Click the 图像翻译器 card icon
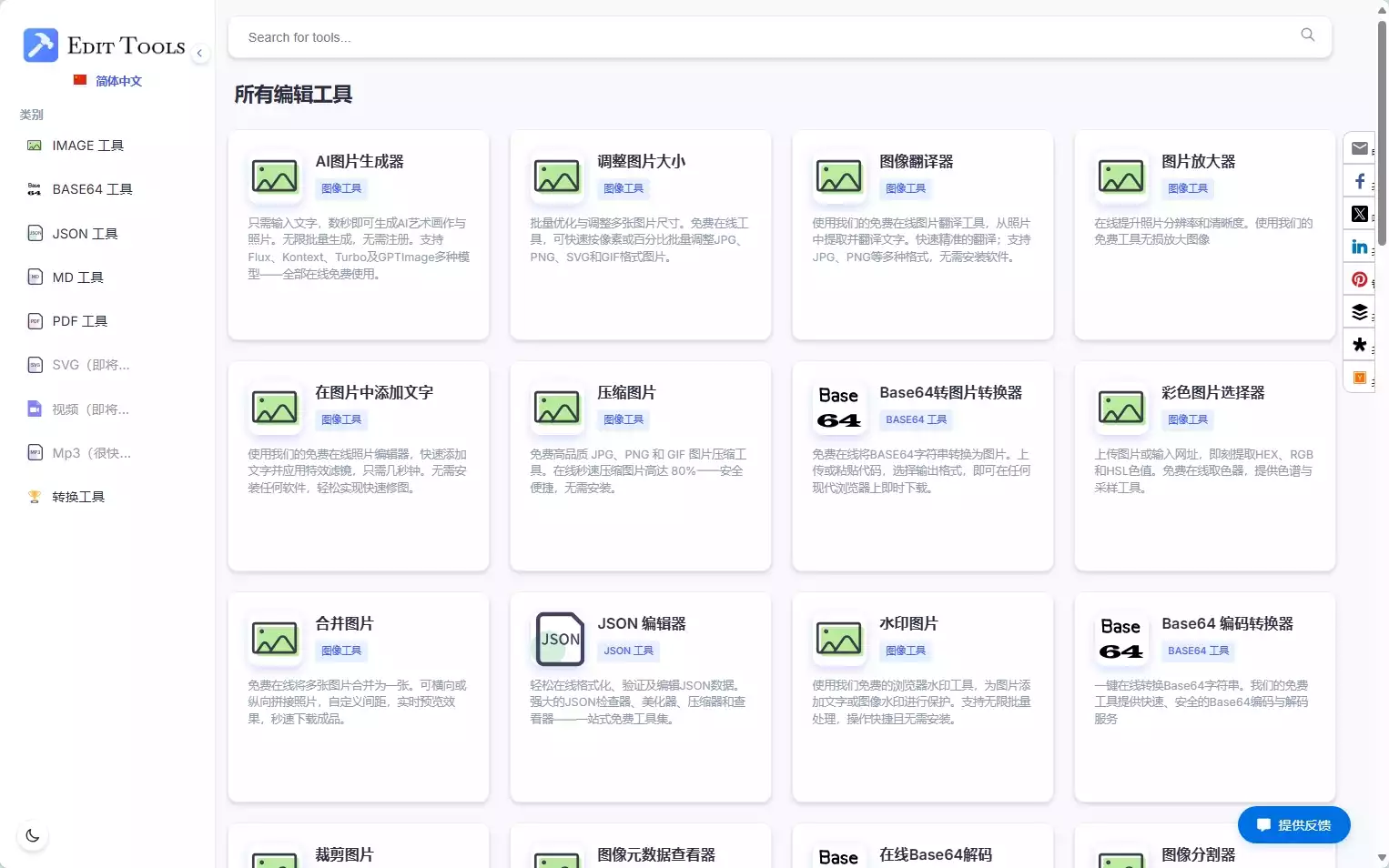Image resolution: width=1389 pixels, height=868 pixels. point(839,177)
